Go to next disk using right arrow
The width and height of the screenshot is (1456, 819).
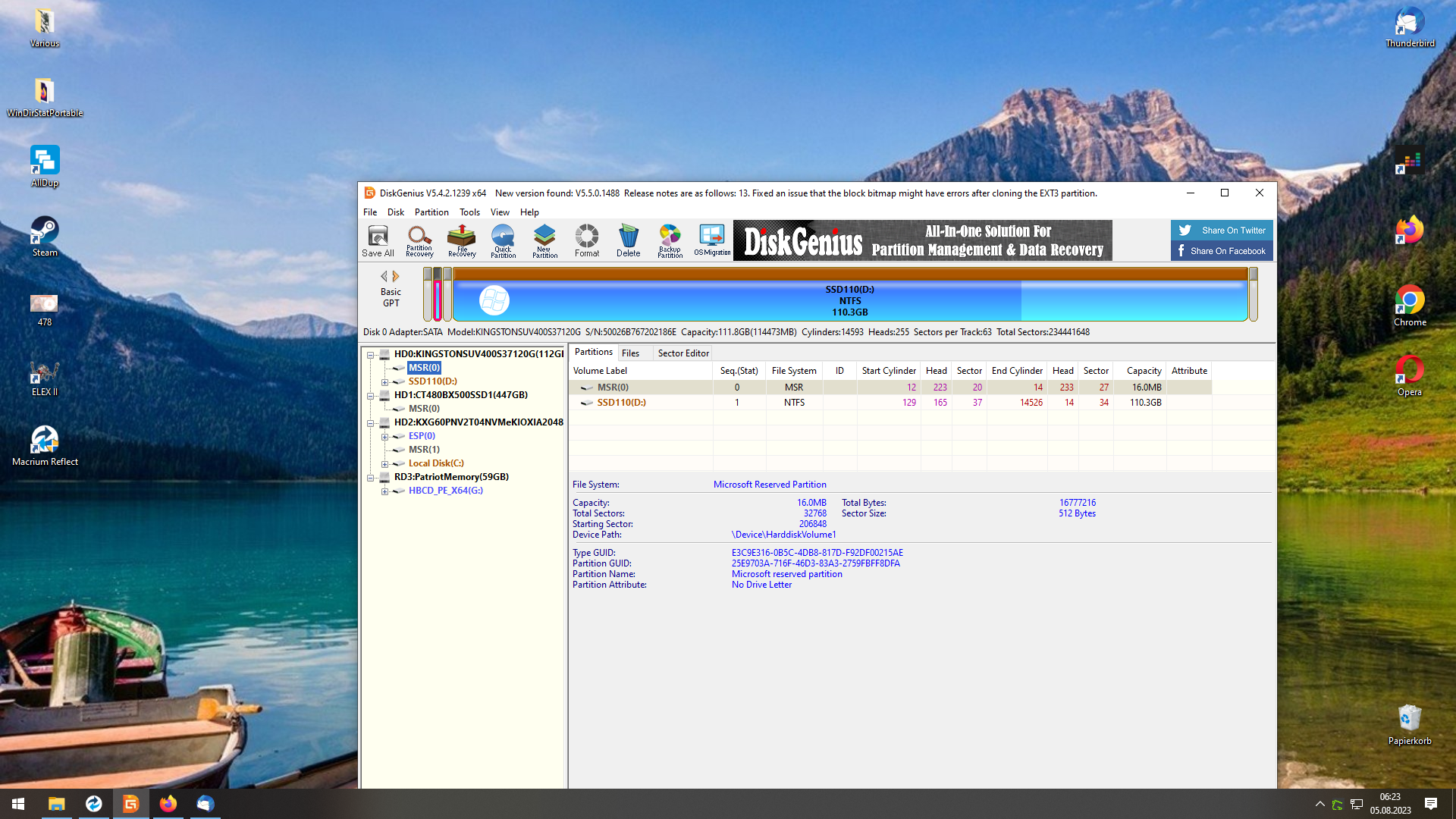coord(396,276)
